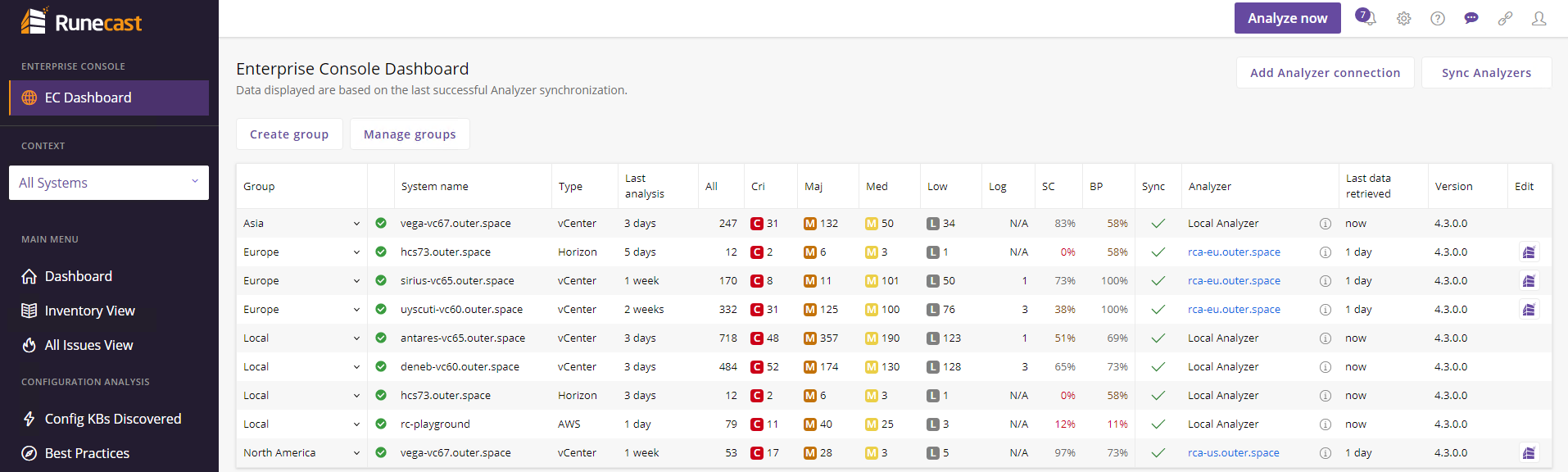Expand the Asia group dropdown
This screenshot has height=472, width=1568.
(x=356, y=224)
